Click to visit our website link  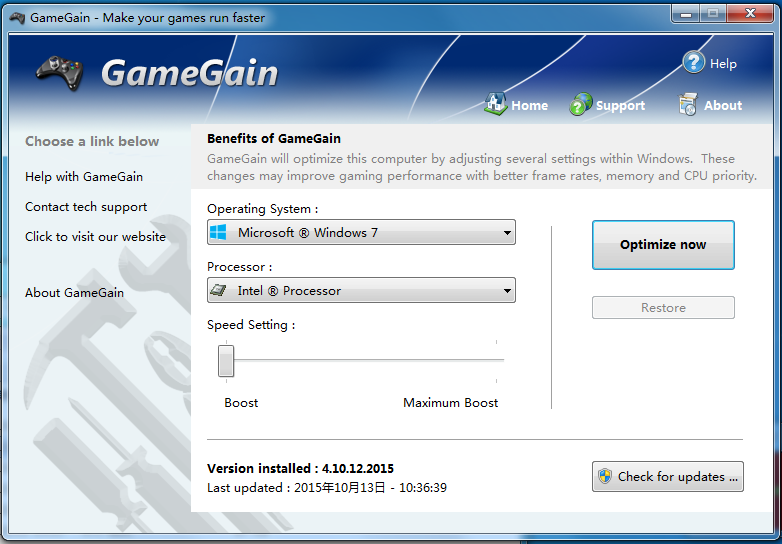click(x=95, y=237)
